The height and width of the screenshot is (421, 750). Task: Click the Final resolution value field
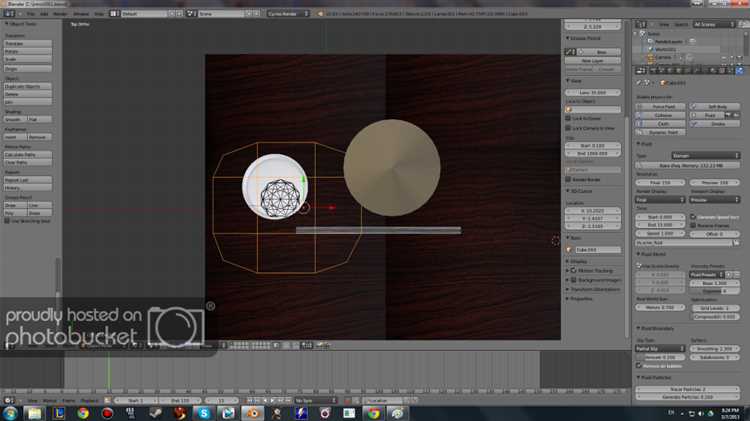[660, 183]
